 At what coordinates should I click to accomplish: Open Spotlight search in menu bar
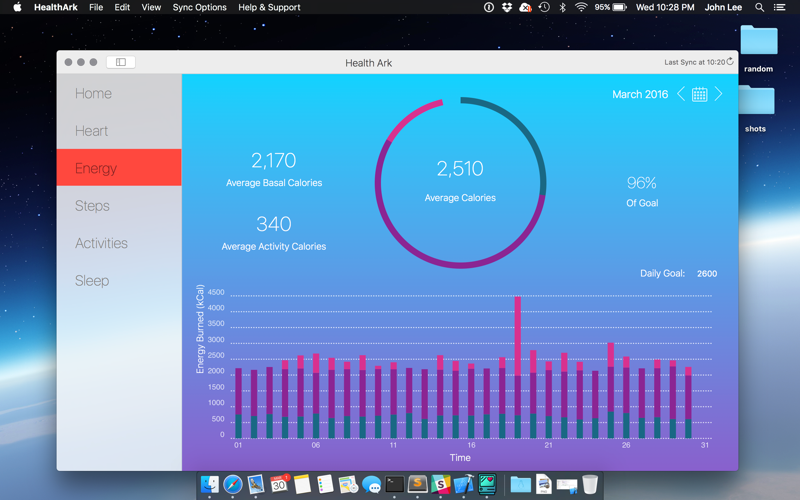point(760,7)
